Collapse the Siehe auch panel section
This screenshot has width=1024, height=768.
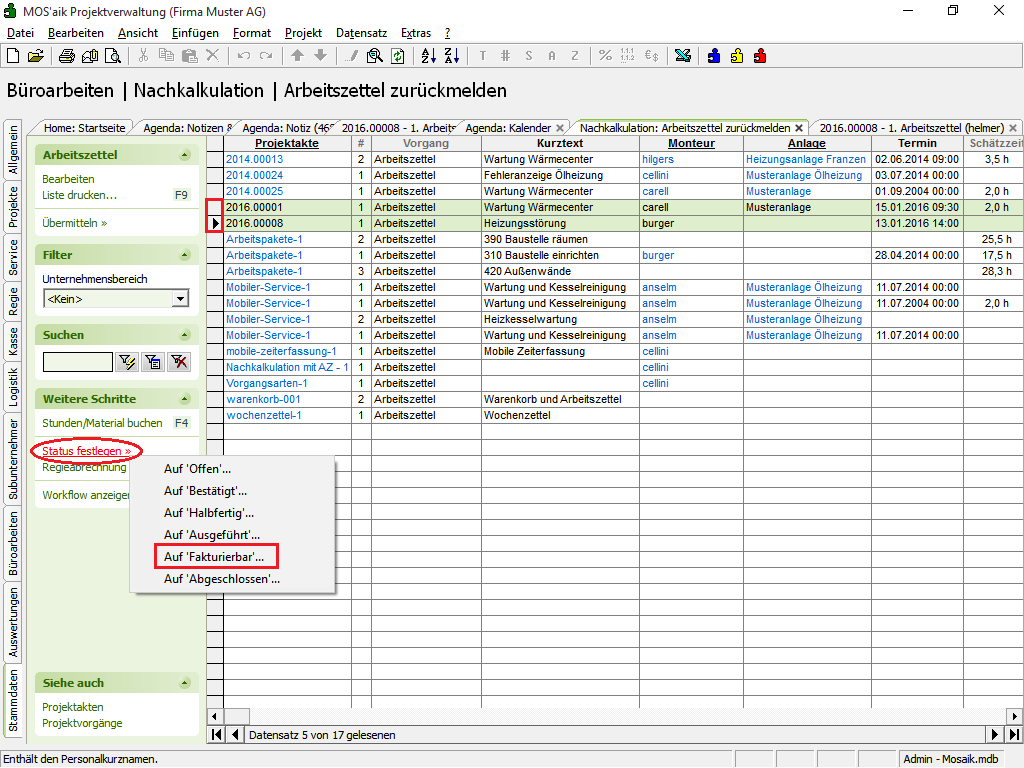point(184,683)
